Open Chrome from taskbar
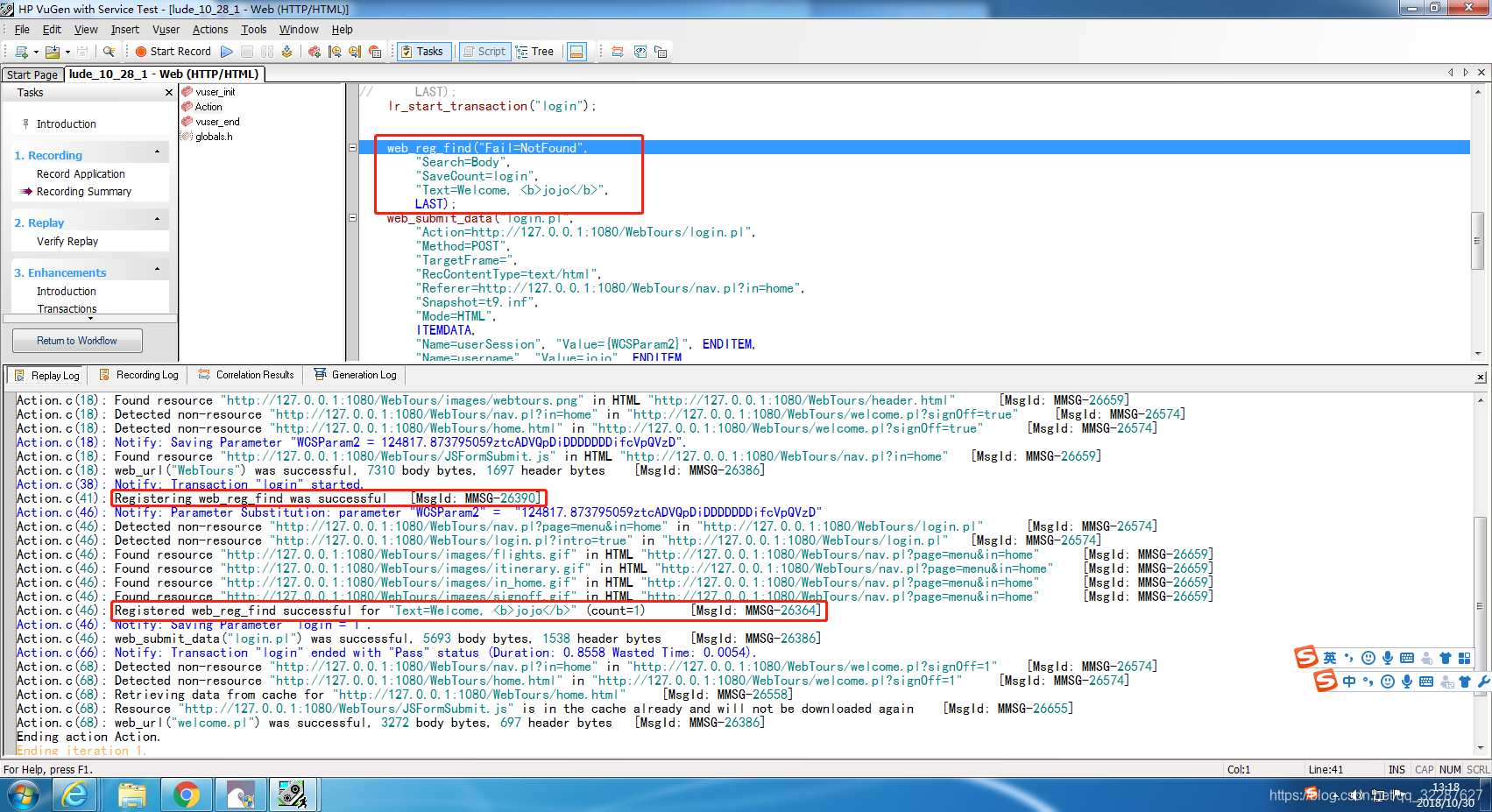The width and height of the screenshot is (1492, 812). [x=185, y=795]
